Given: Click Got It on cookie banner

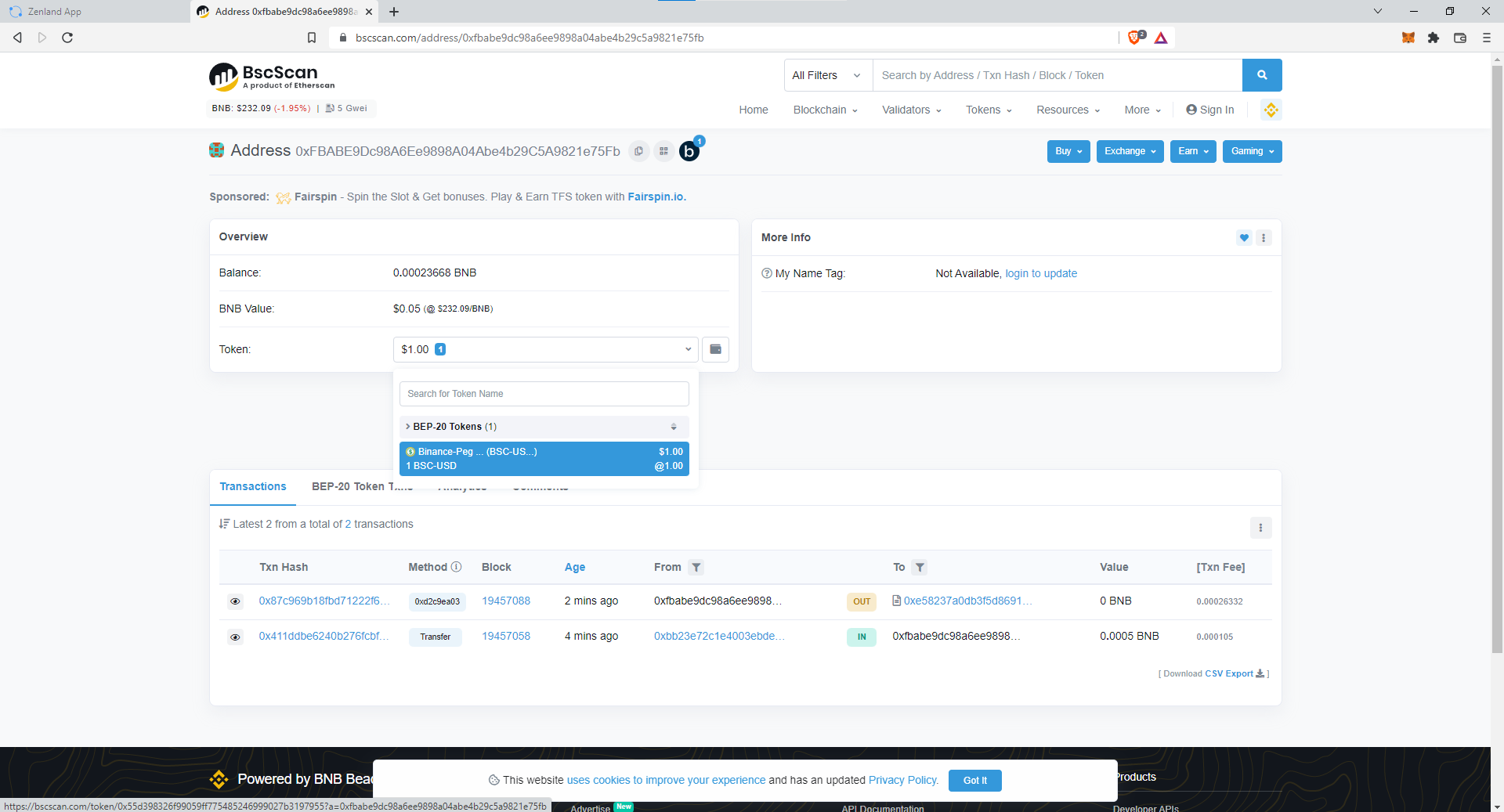Looking at the screenshot, I should click(x=974, y=780).
